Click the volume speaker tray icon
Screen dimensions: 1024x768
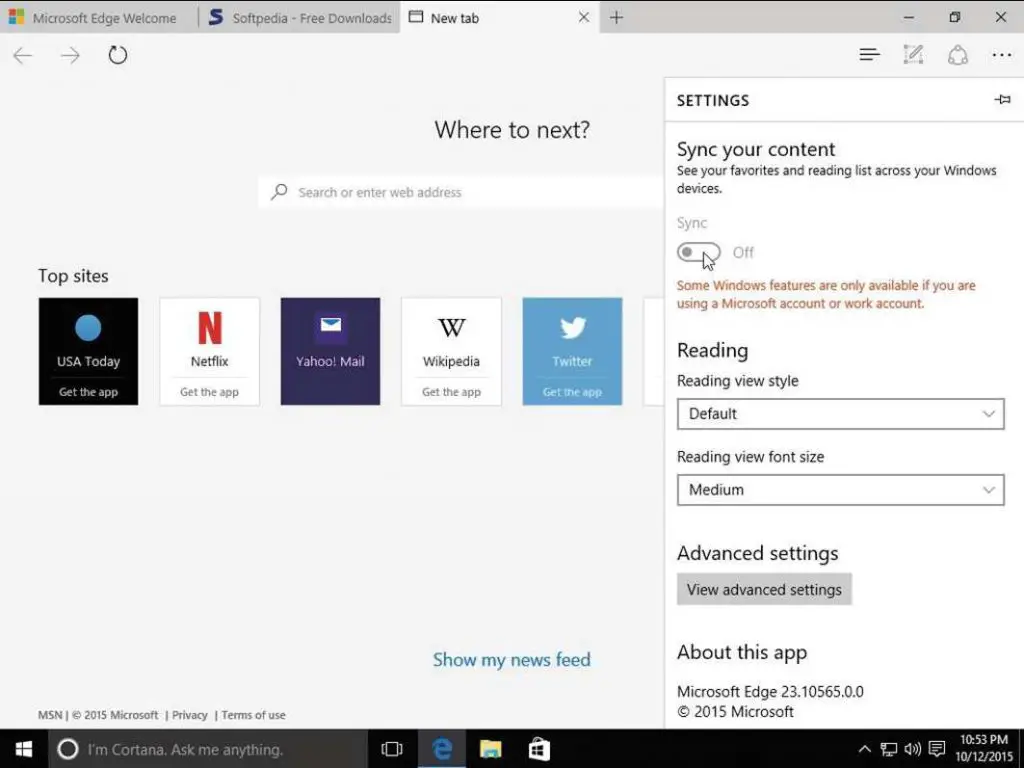pyautogui.click(x=912, y=749)
